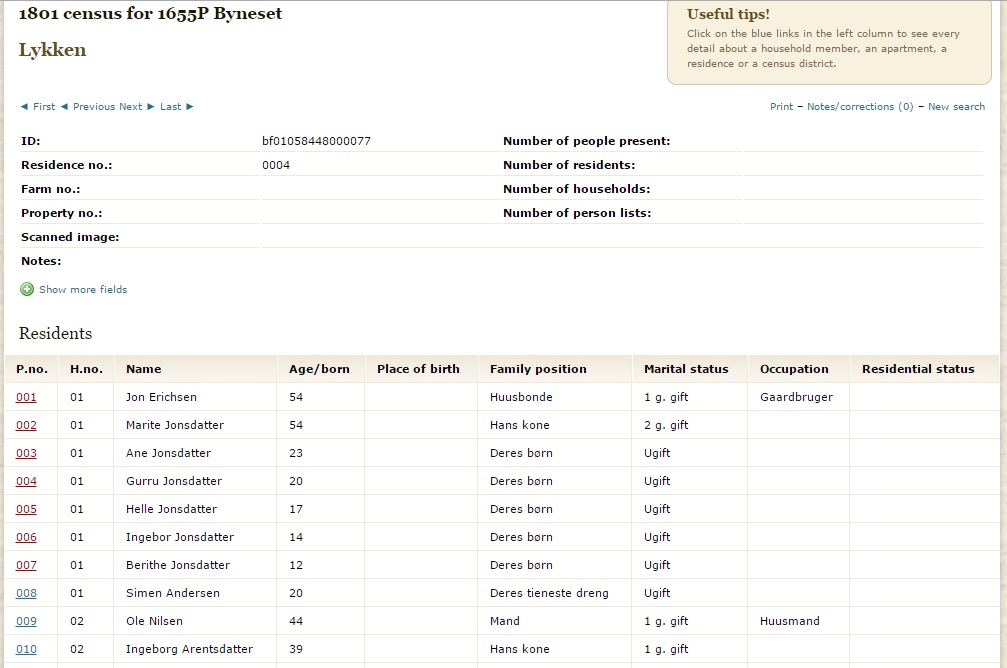The image size is (1007, 668).
Task: Click the name Ane Jonsdatter
Action: point(168,453)
